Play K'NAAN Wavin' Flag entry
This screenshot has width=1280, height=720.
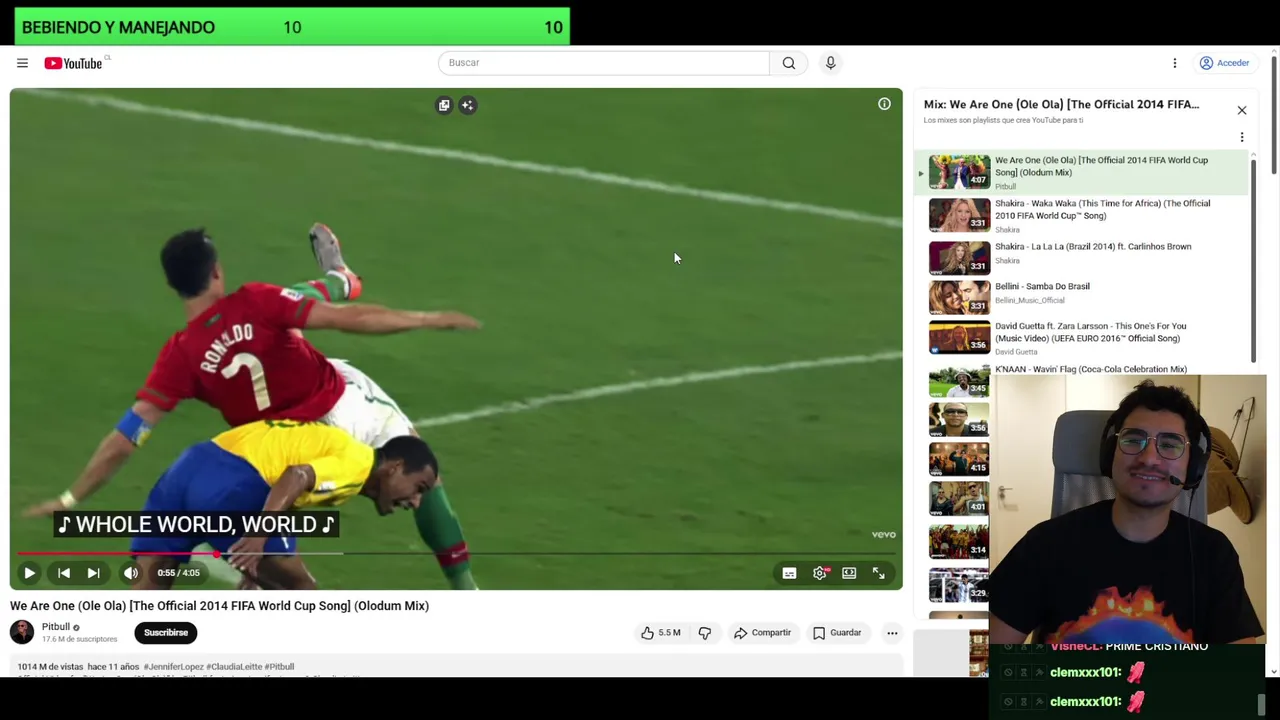pos(1091,369)
